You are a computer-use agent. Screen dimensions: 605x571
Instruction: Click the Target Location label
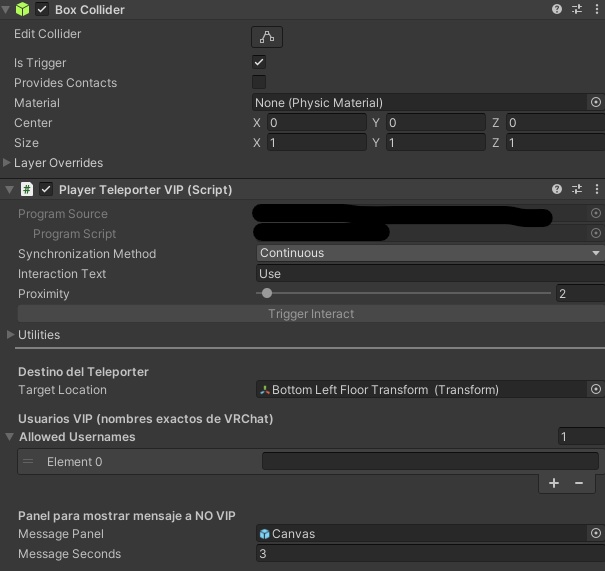pyautogui.click(x=62, y=390)
